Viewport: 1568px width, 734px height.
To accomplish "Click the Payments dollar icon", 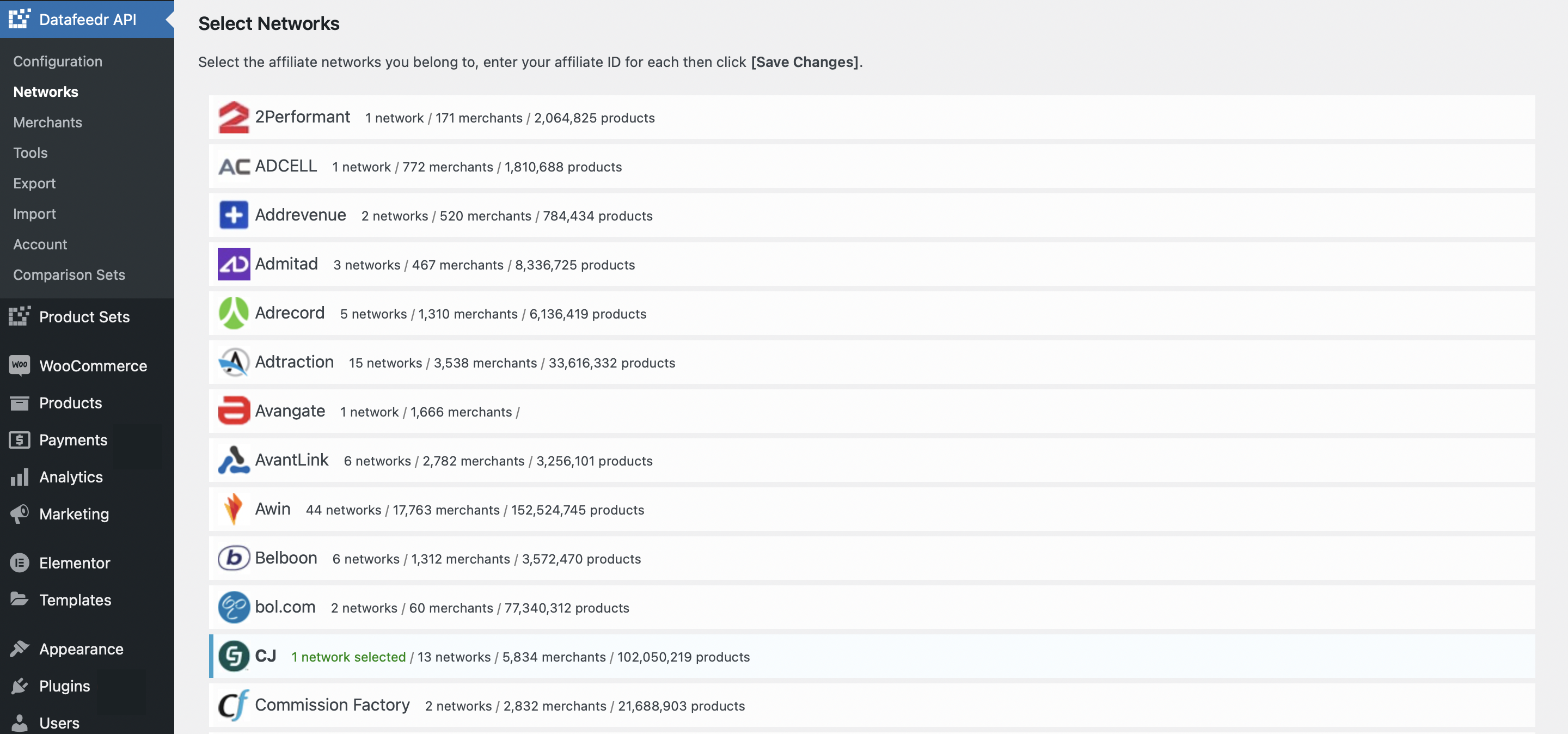I will 20,439.
